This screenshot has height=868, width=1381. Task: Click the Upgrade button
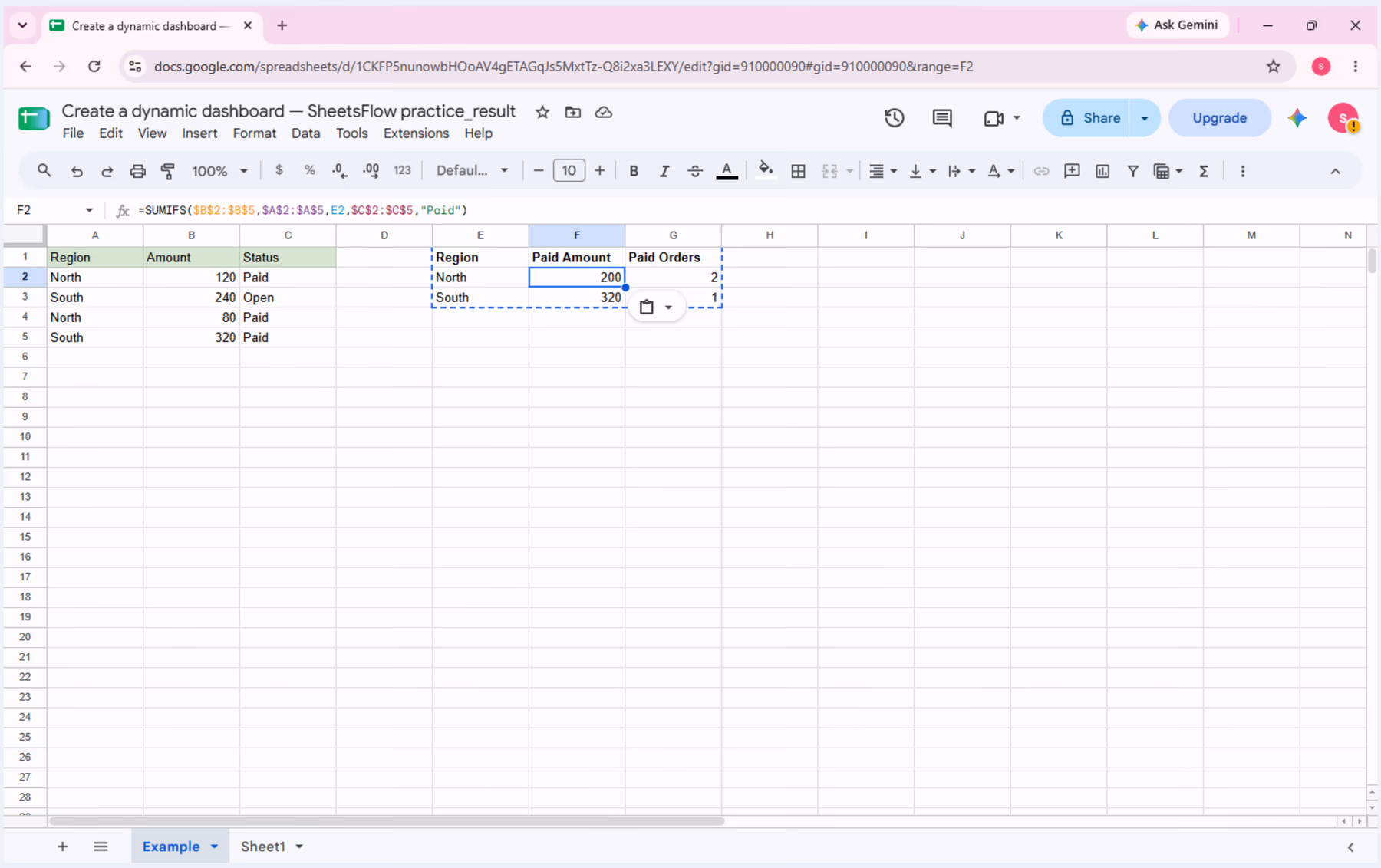click(1219, 118)
